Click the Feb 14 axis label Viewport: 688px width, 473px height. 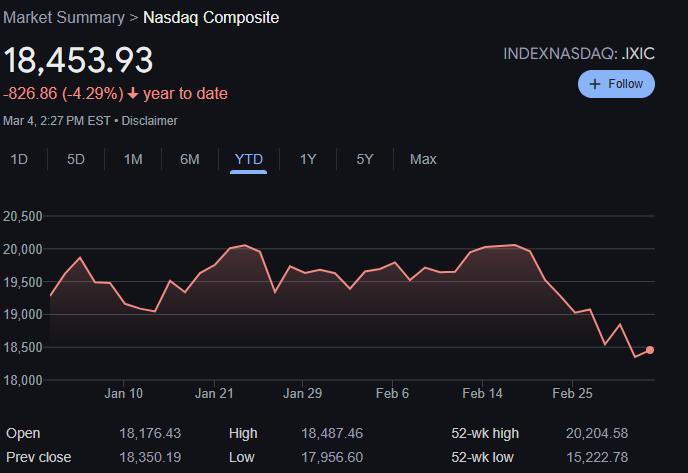(482, 393)
